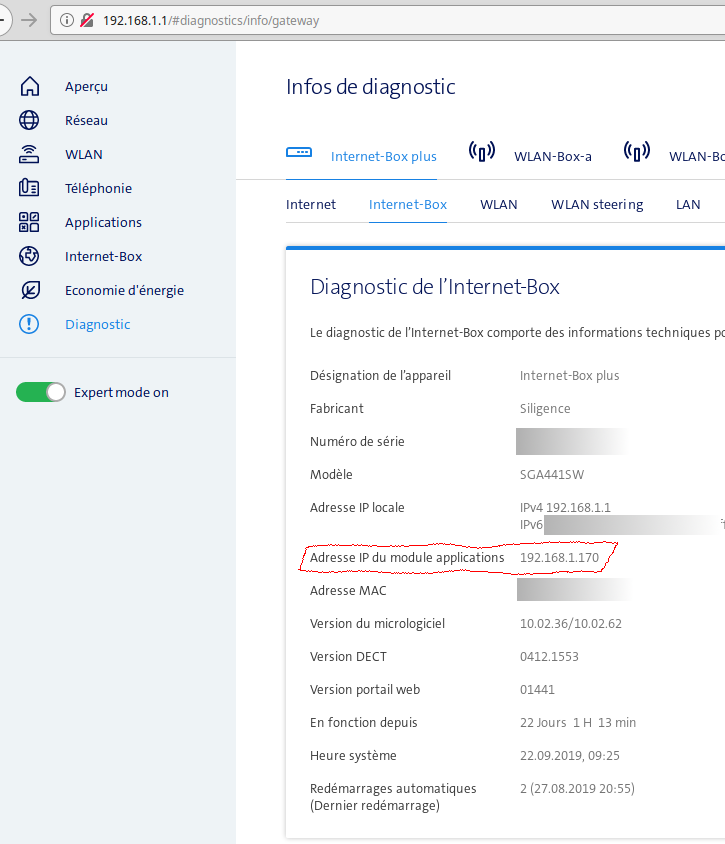The height and width of the screenshot is (844, 725).
Task: Click the Applications grid icon
Action: [30, 223]
